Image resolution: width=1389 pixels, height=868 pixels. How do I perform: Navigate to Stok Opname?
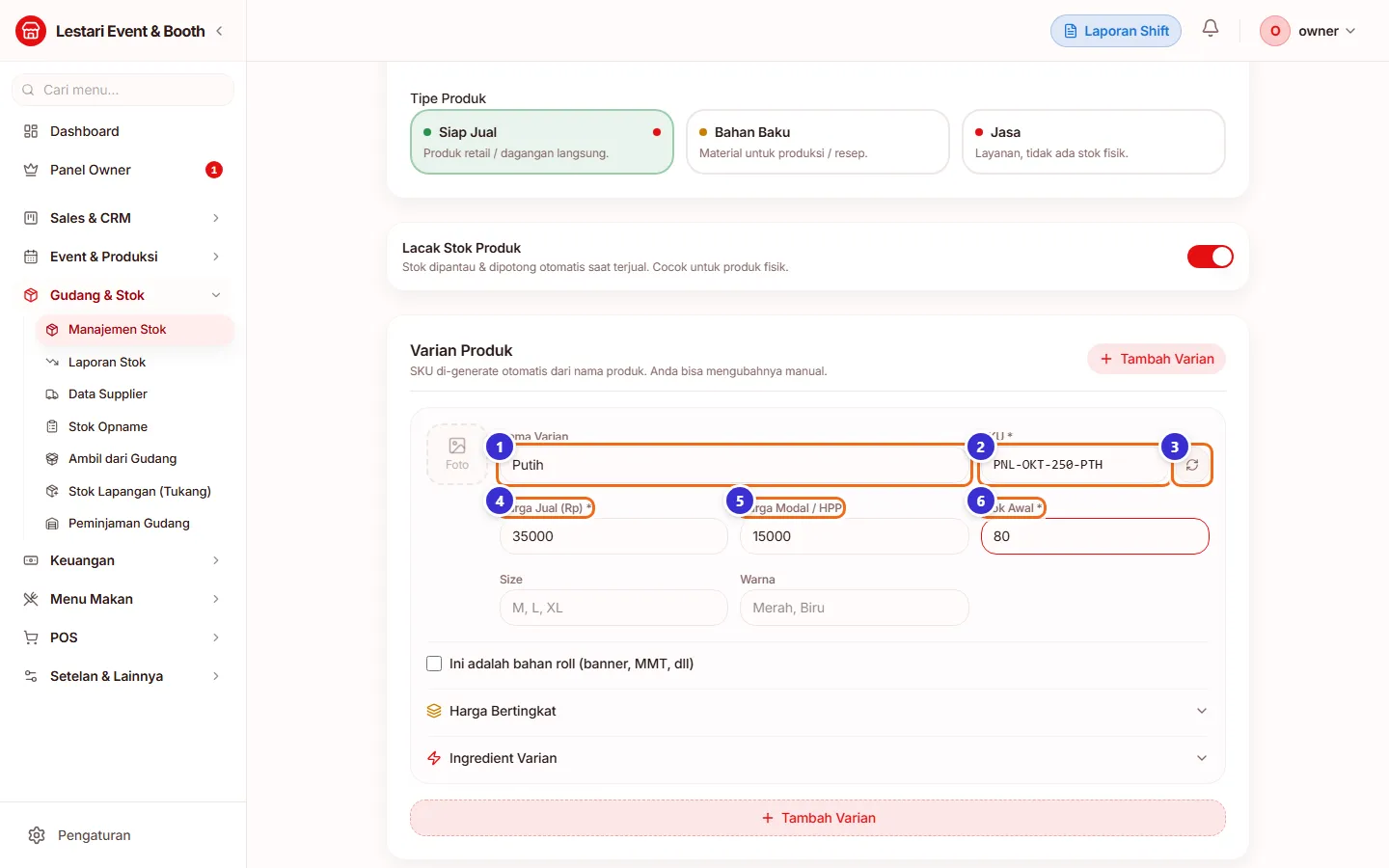(x=135, y=427)
